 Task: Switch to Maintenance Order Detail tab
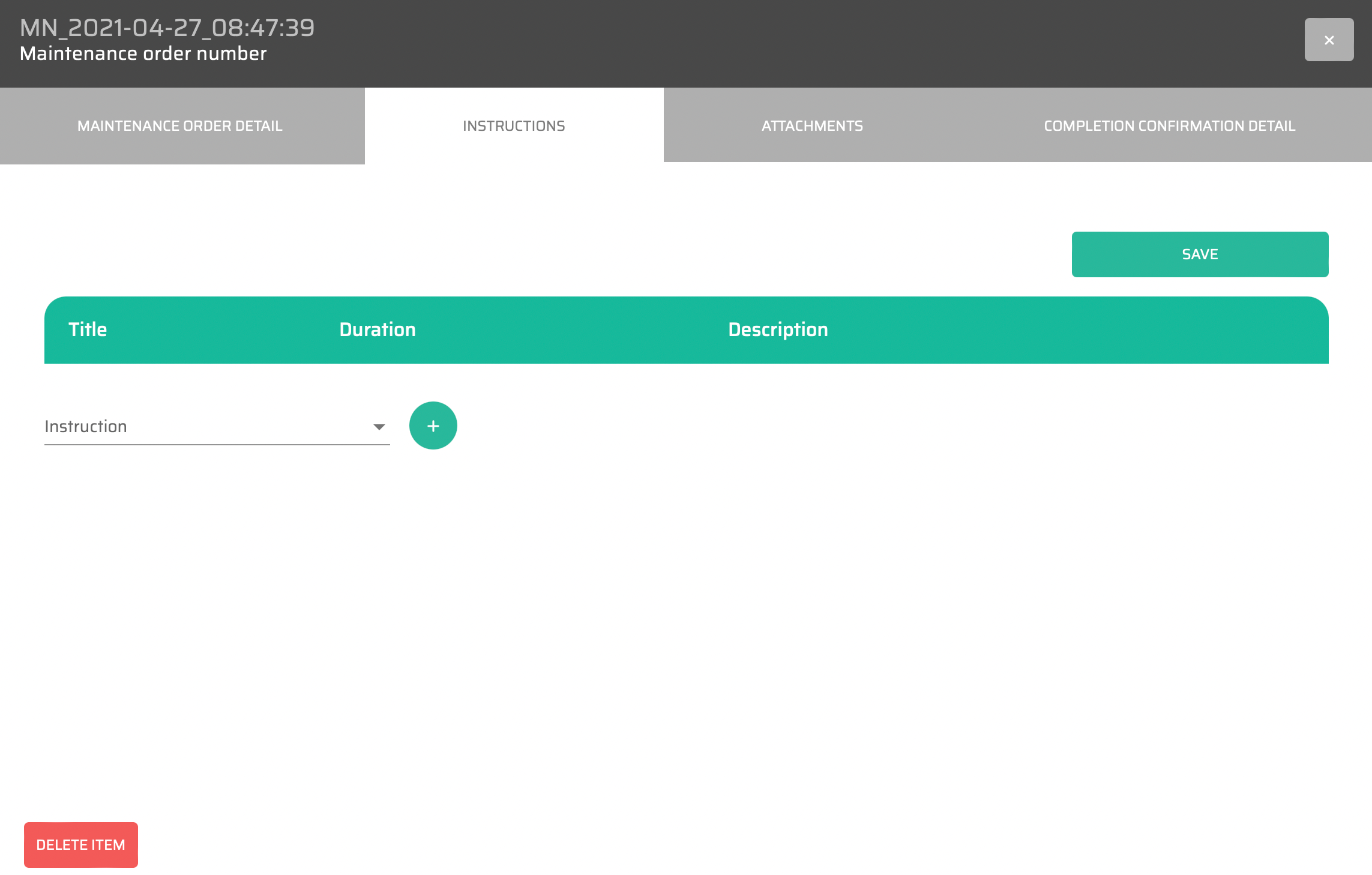point(180,125)
